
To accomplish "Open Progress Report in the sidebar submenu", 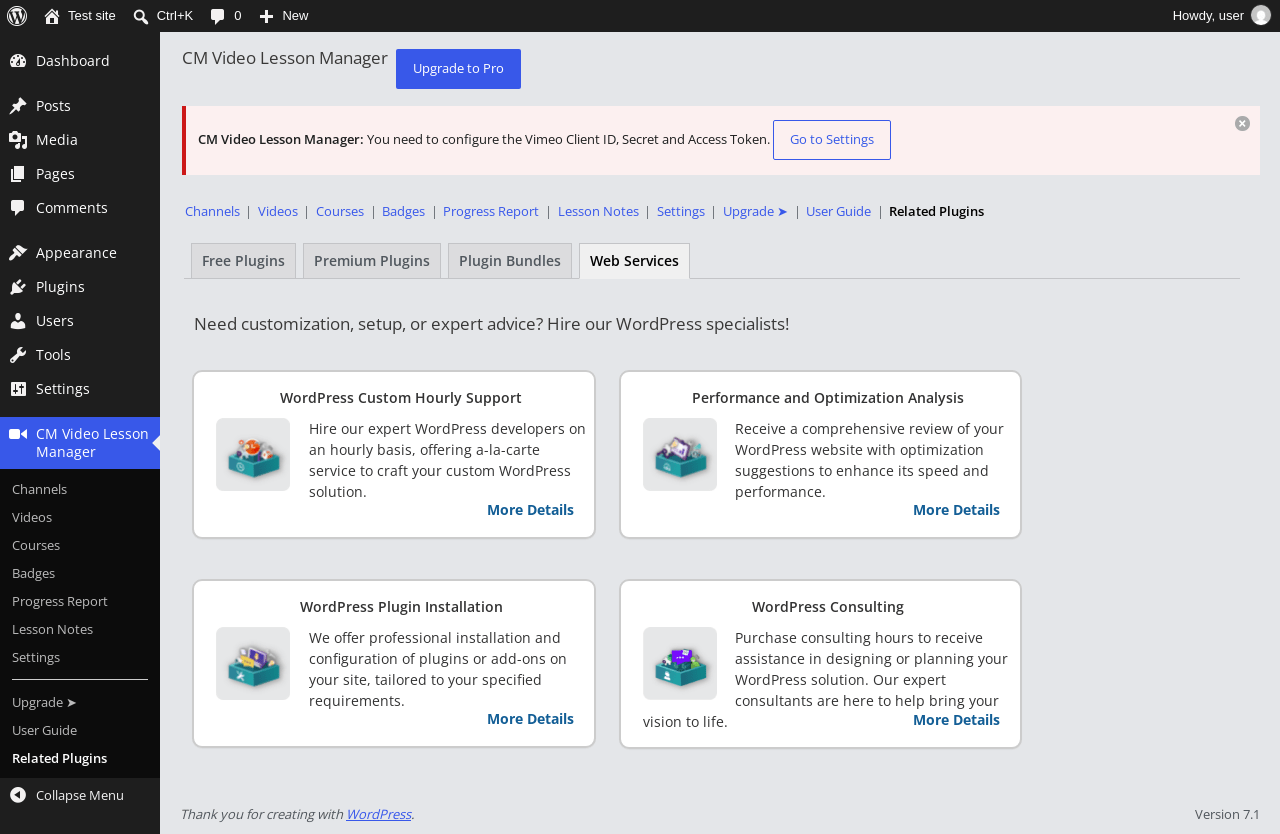I will tap(80, 601).
